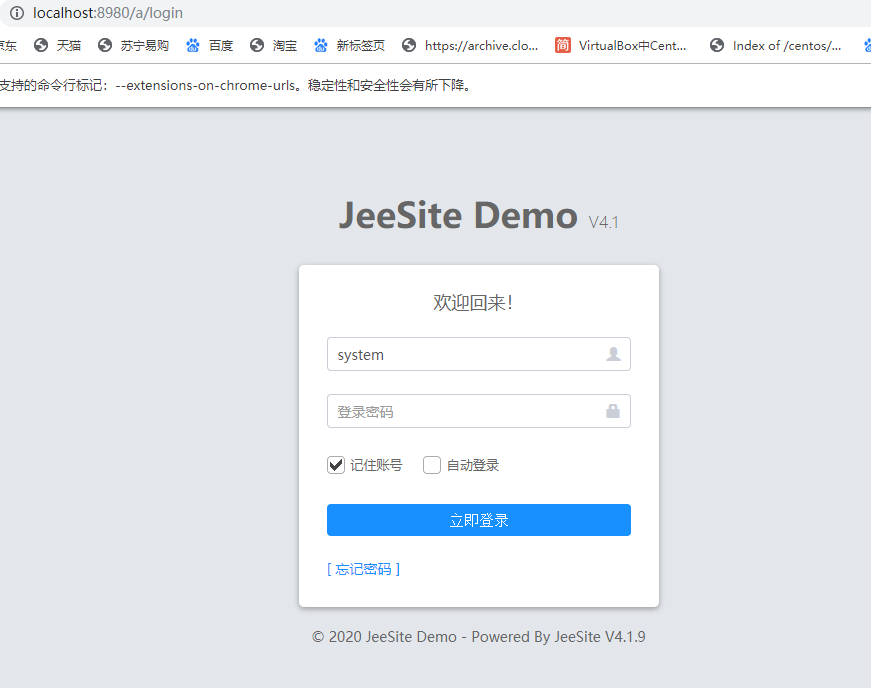Open the Index of /centos/ bookmark
Viewport: 871px width, 688px height.
click(775, 46)
